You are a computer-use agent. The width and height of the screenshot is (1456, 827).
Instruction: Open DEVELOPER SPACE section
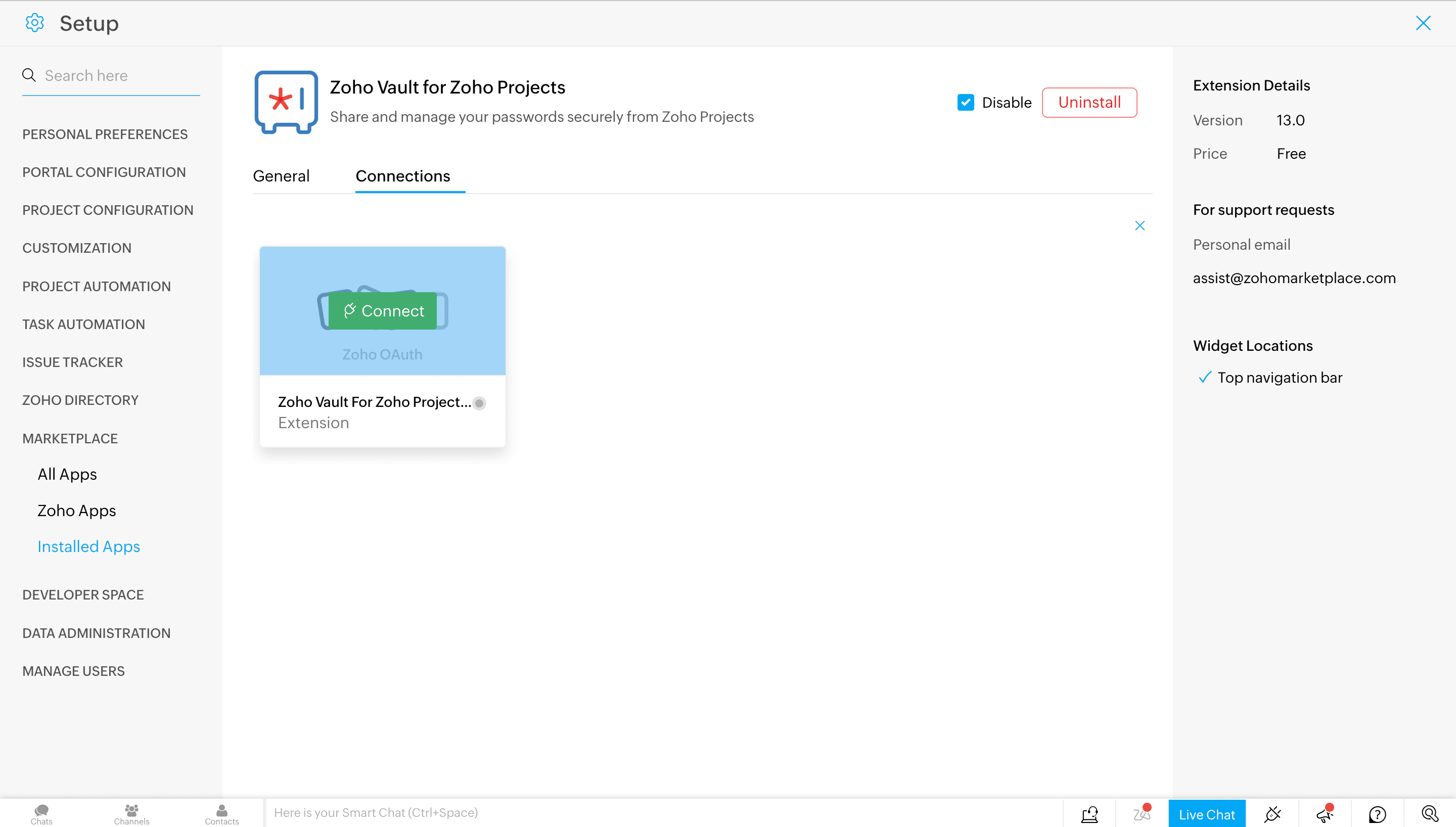click(83, 594)
